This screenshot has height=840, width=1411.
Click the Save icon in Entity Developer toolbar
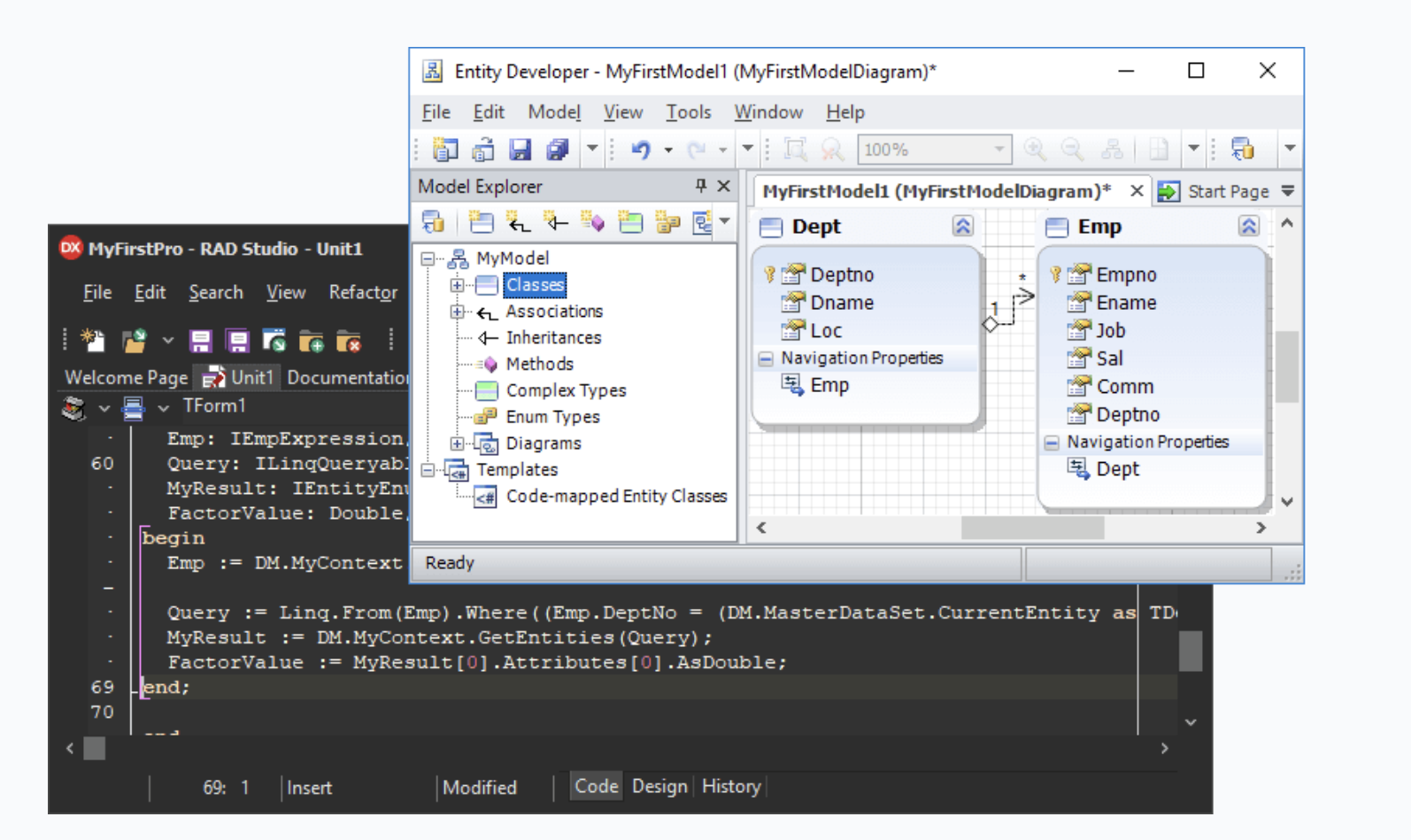pyautogui.click(x=520, y=150)
